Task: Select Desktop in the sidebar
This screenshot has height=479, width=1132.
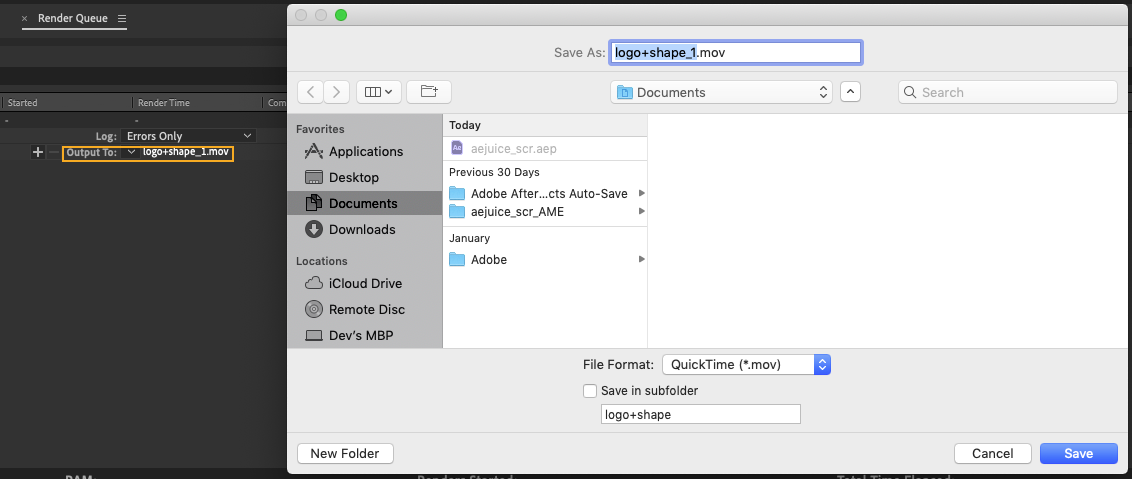Action: pyautogui.click(x=353, y=177)
